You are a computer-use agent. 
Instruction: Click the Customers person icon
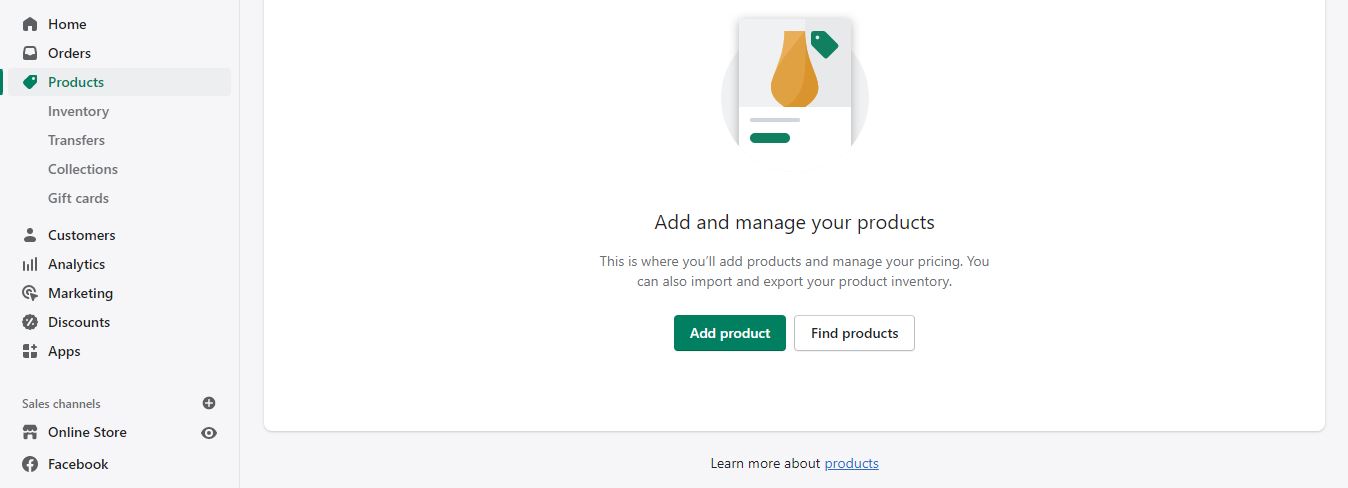point(30,235)
